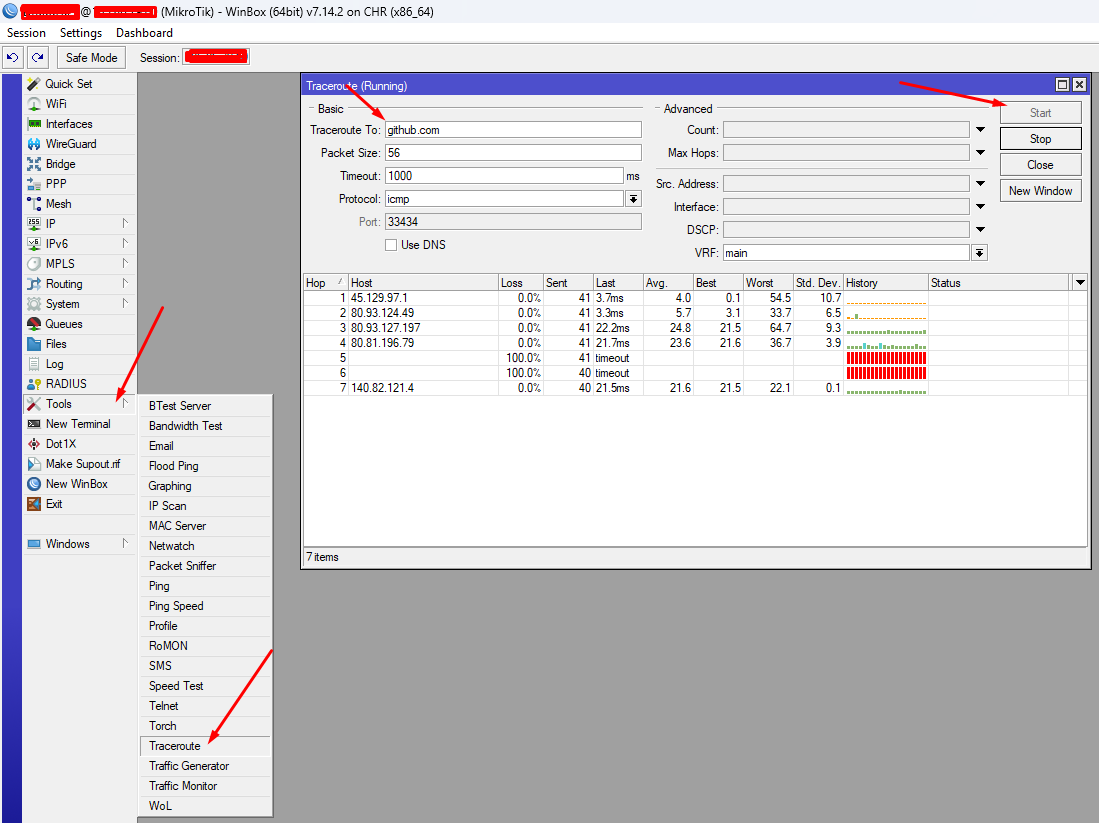Select hop row 80.93.124.49
Viewport: 1099px width, 823px height.
tap(695, 313)
